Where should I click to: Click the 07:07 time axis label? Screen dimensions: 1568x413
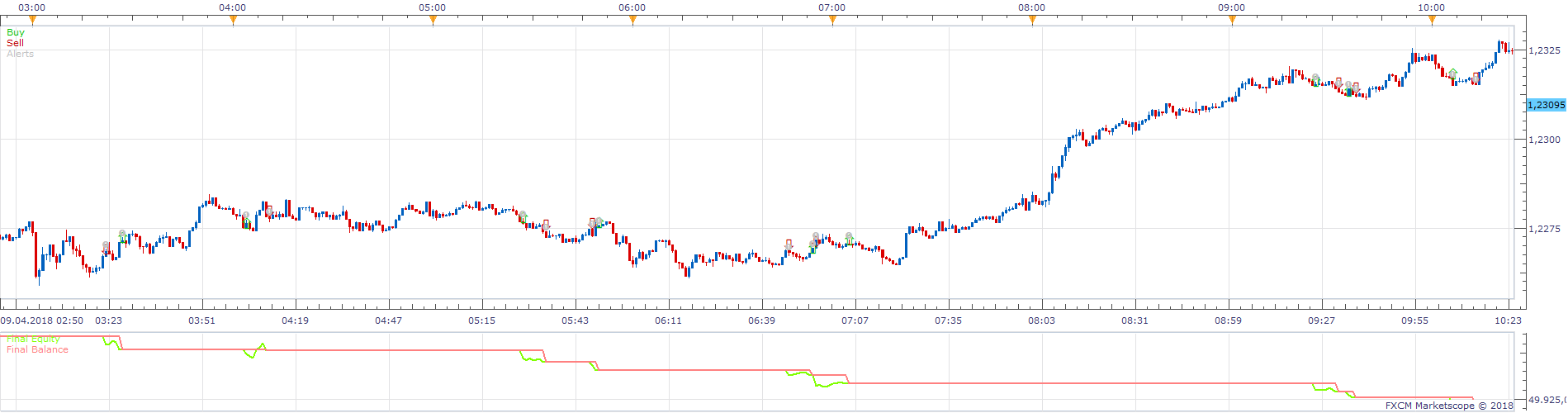[x=855, y=320]
